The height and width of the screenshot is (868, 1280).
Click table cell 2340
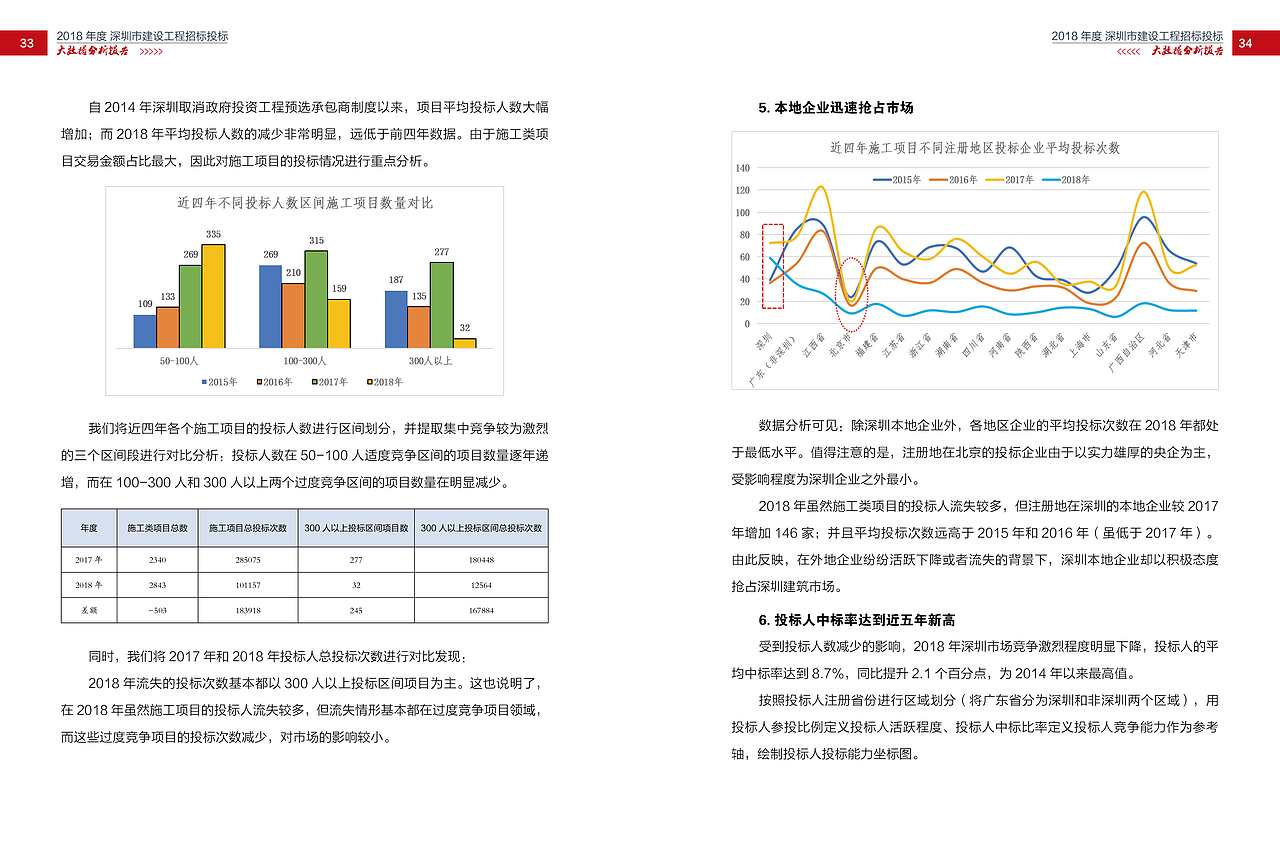tap(157, 560)
